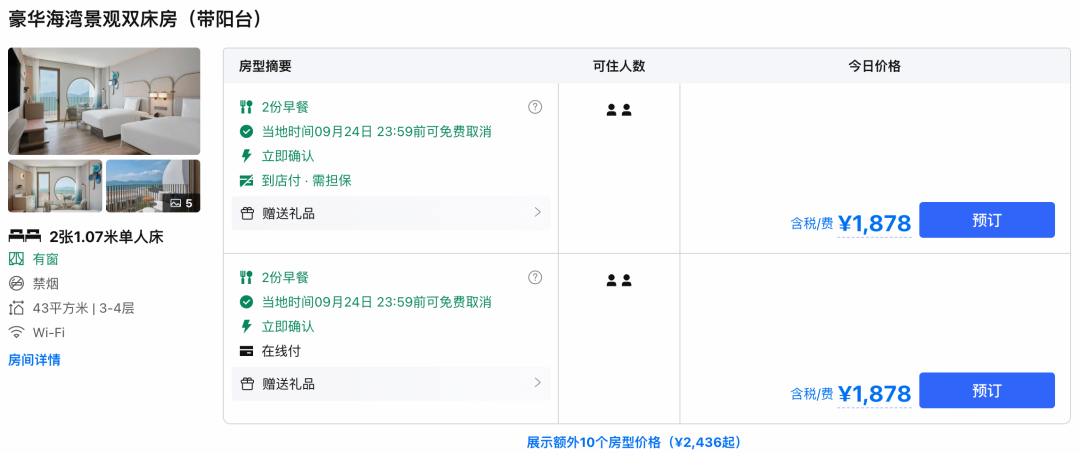This screenshot has width=1080, height=453.
Task: Click the occupancy people icon in first row
Action: [619, 109]
